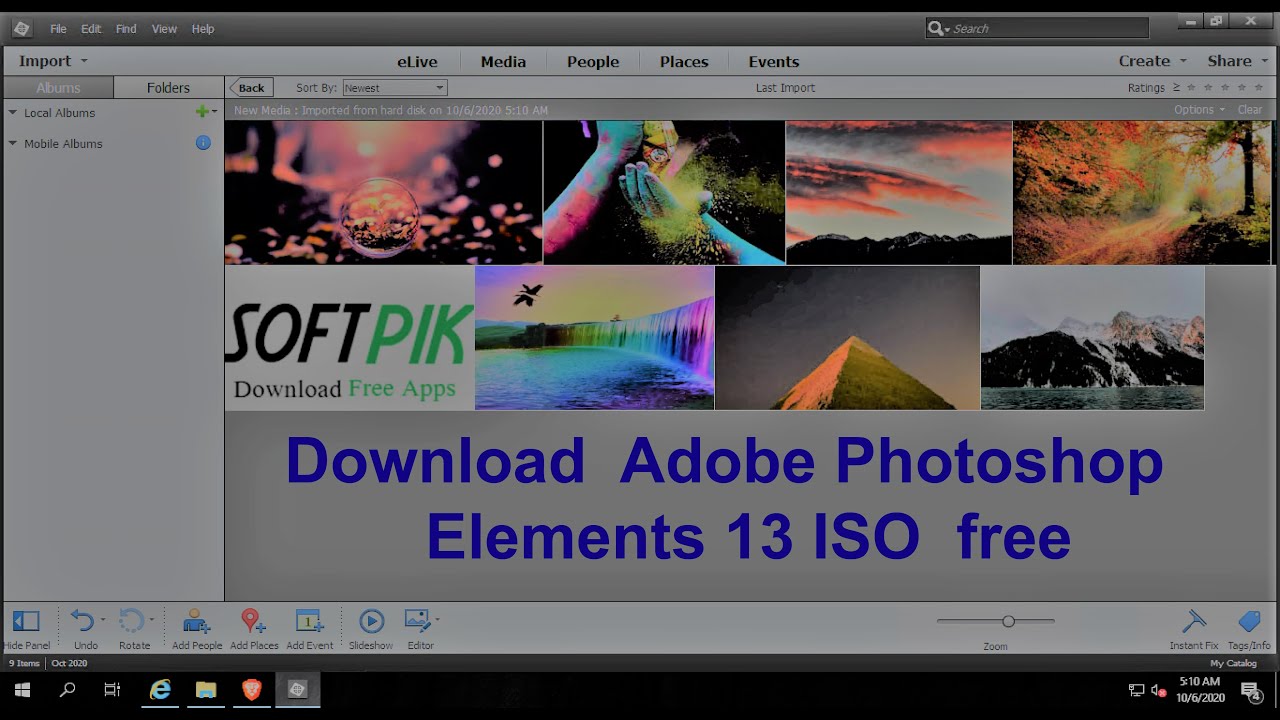
Task: Open the Sort By Newest combo box
Action: [x=394, y=88]
